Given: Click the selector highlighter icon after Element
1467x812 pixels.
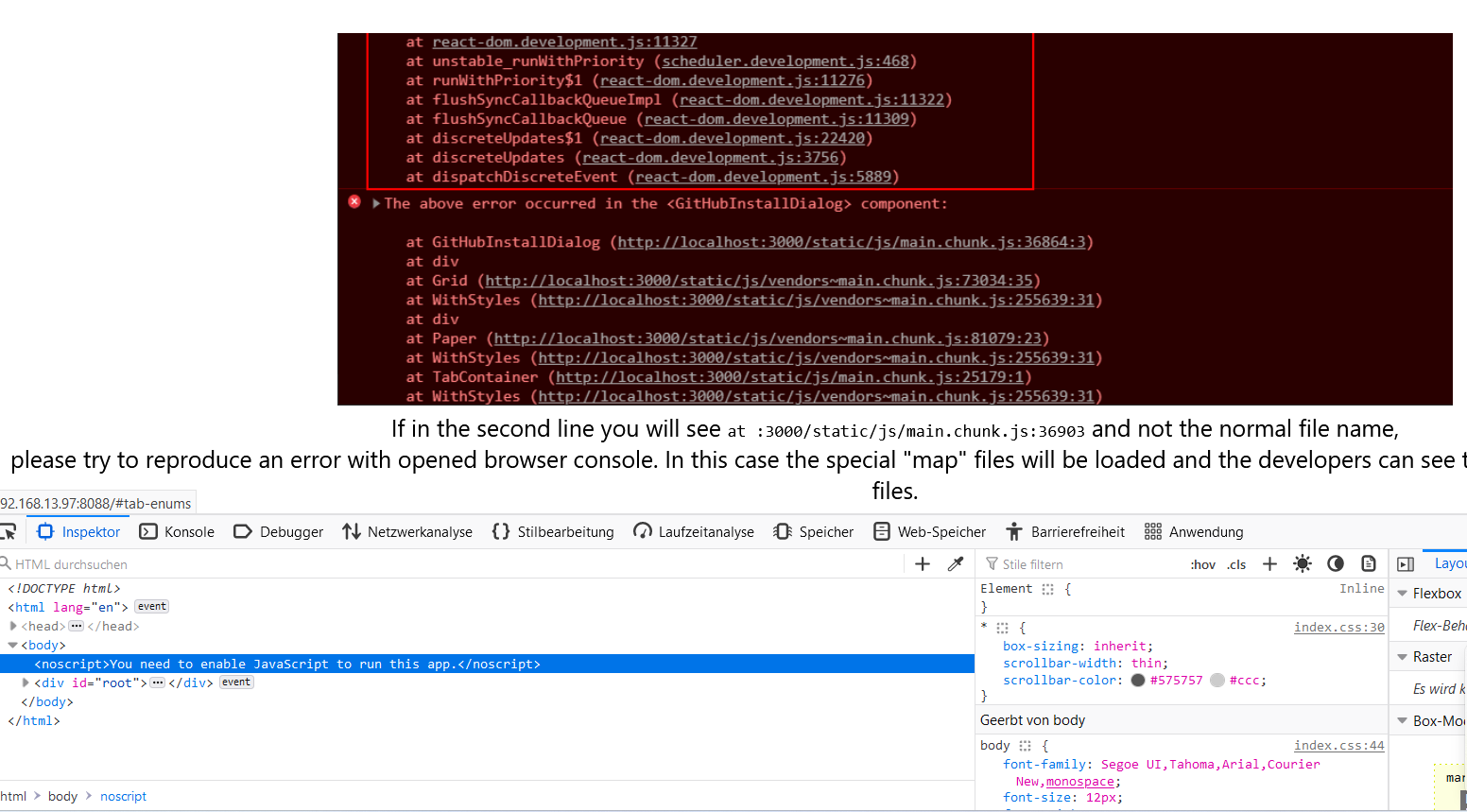Looking at the screenshot, I should 1047,589.
